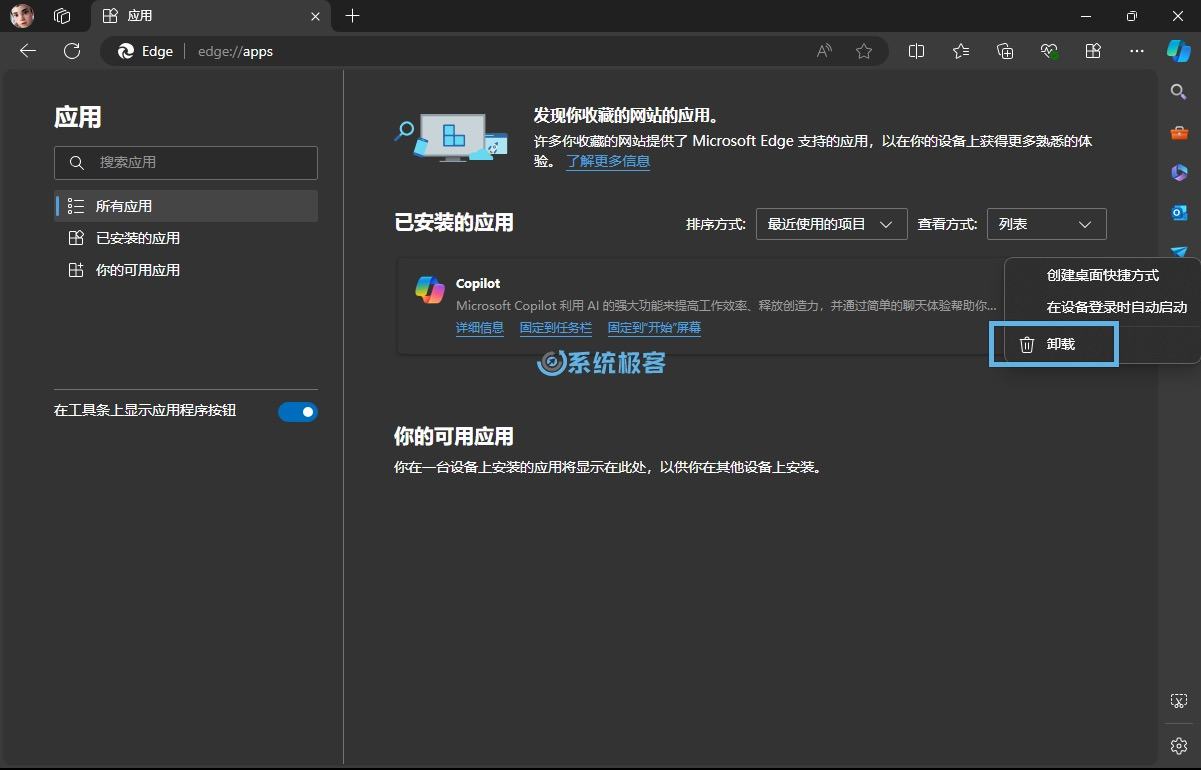Open the 了解更多信息 link
1201x770 pixels.
[x=608, y=161]
